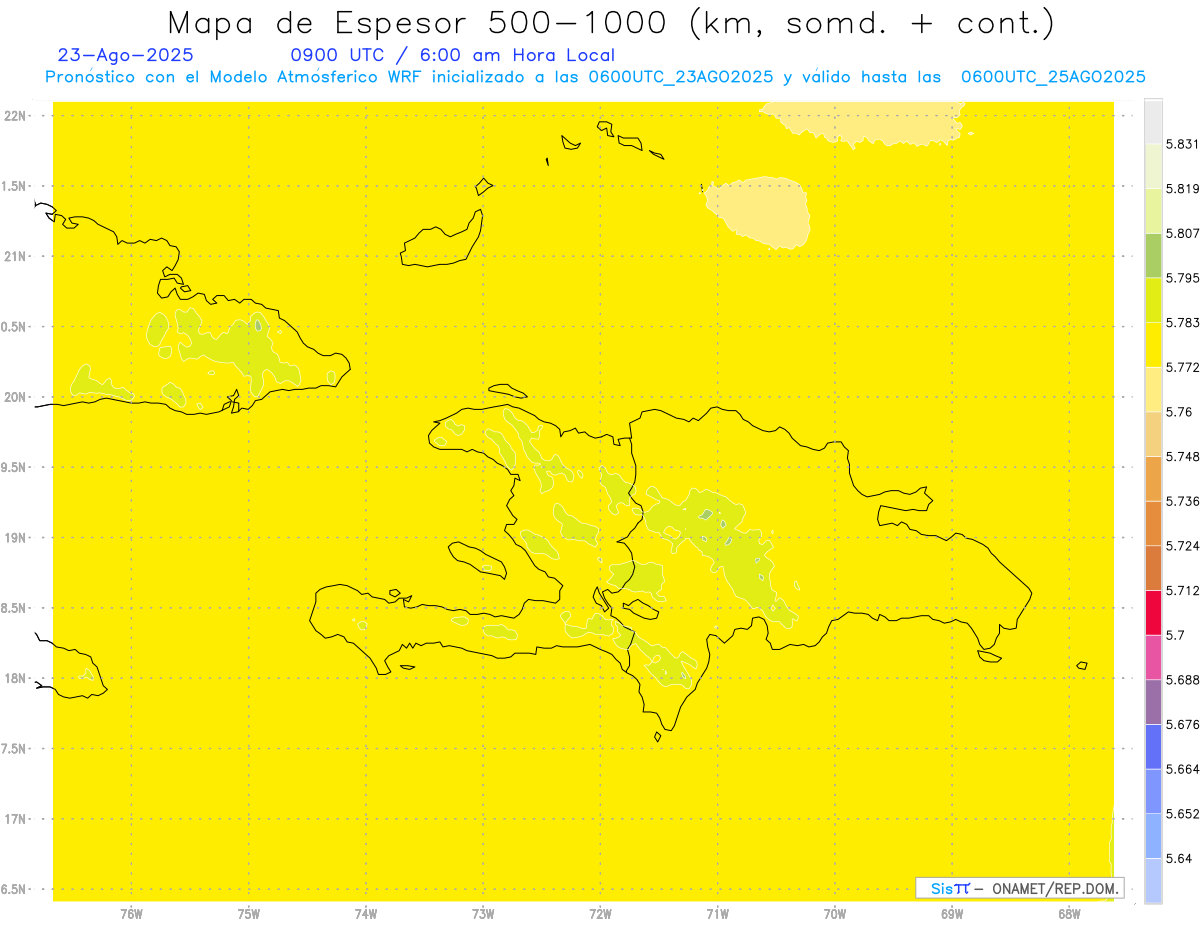Click the legend value 5.676
The width and height of the screenshot is (1200, 927).
point(1183,724)
